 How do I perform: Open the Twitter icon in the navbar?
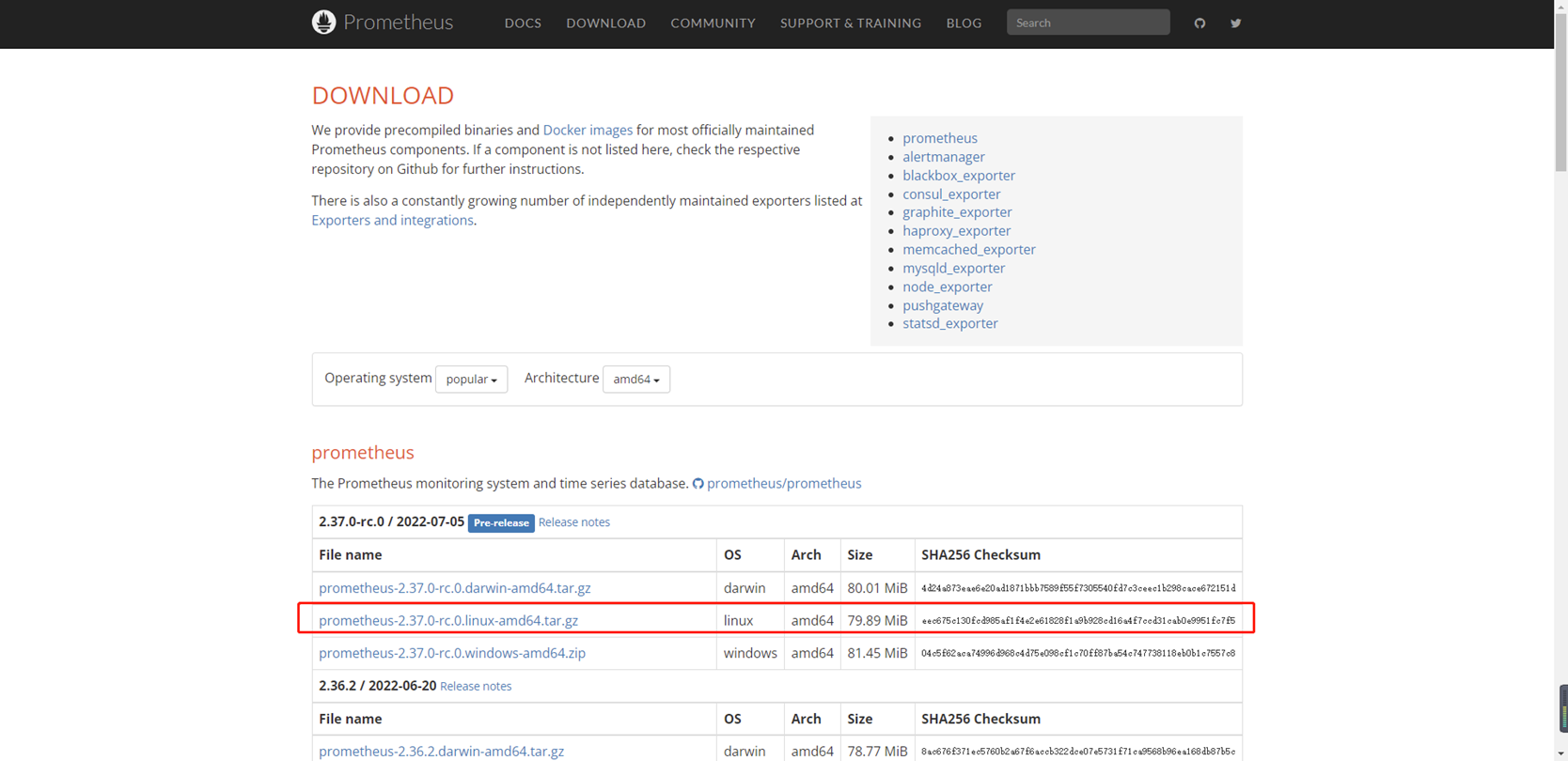coord(1236,23)
